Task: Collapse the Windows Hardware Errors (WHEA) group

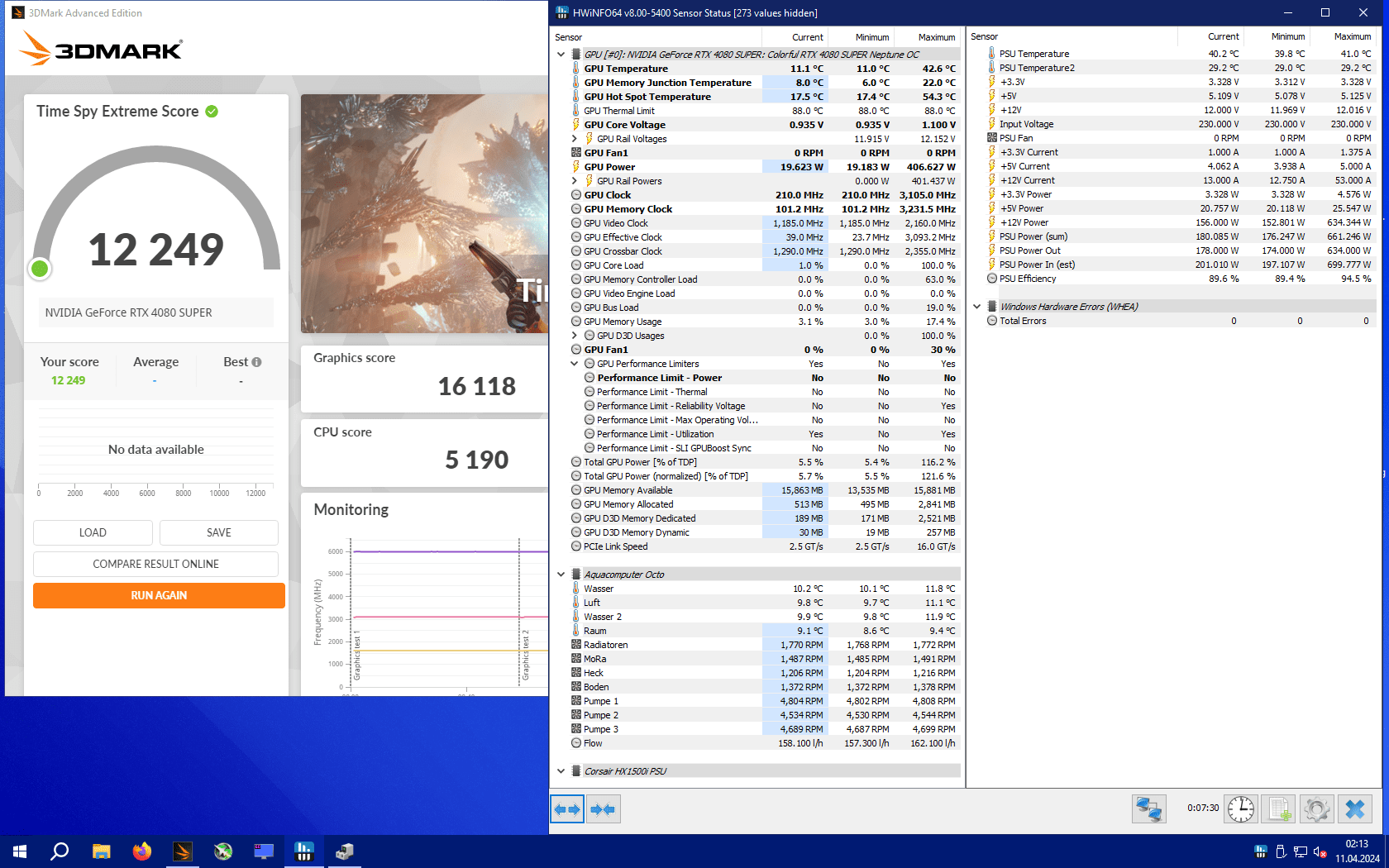Action: [977, 307]
